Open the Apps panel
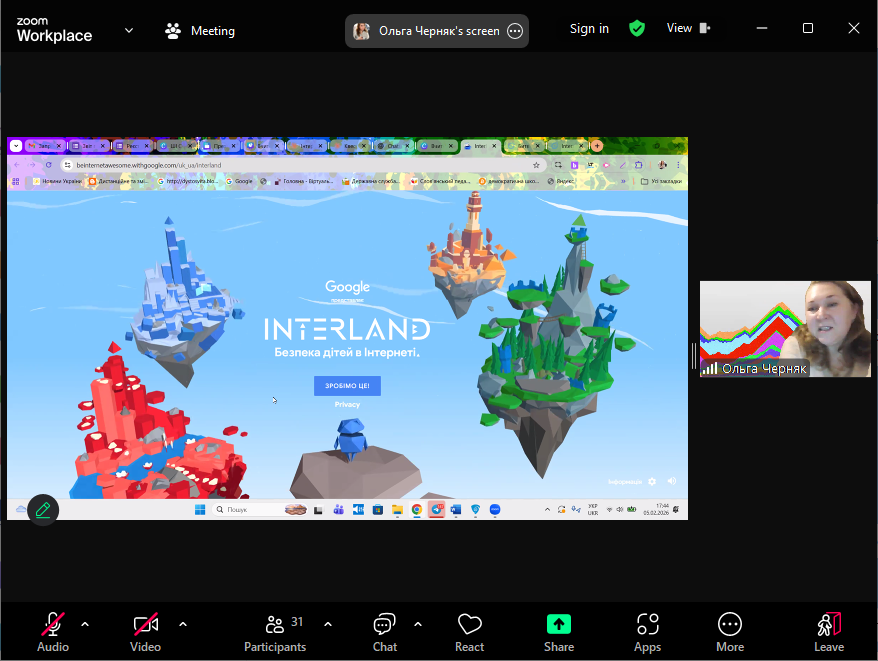Viewport: 878px width, 661px height. pos(647,632)
